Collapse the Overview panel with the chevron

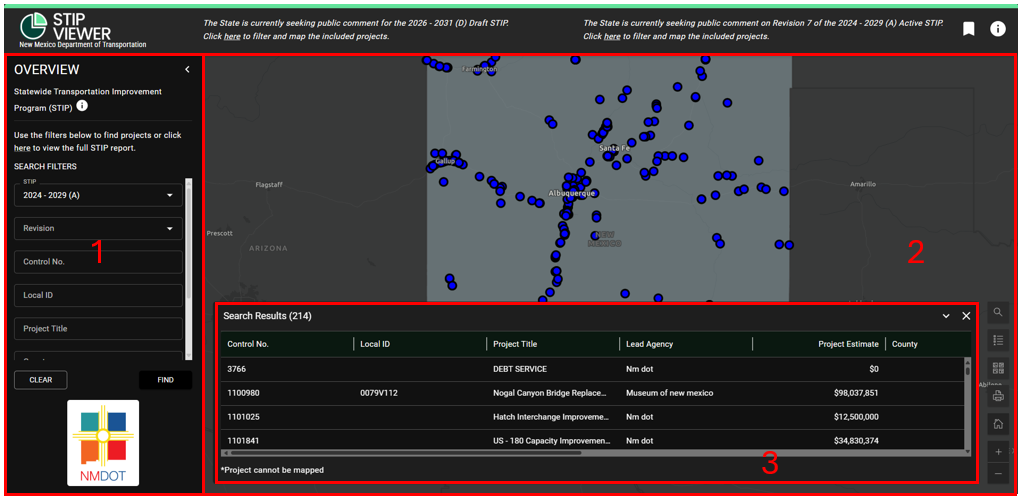coord(187,69)
